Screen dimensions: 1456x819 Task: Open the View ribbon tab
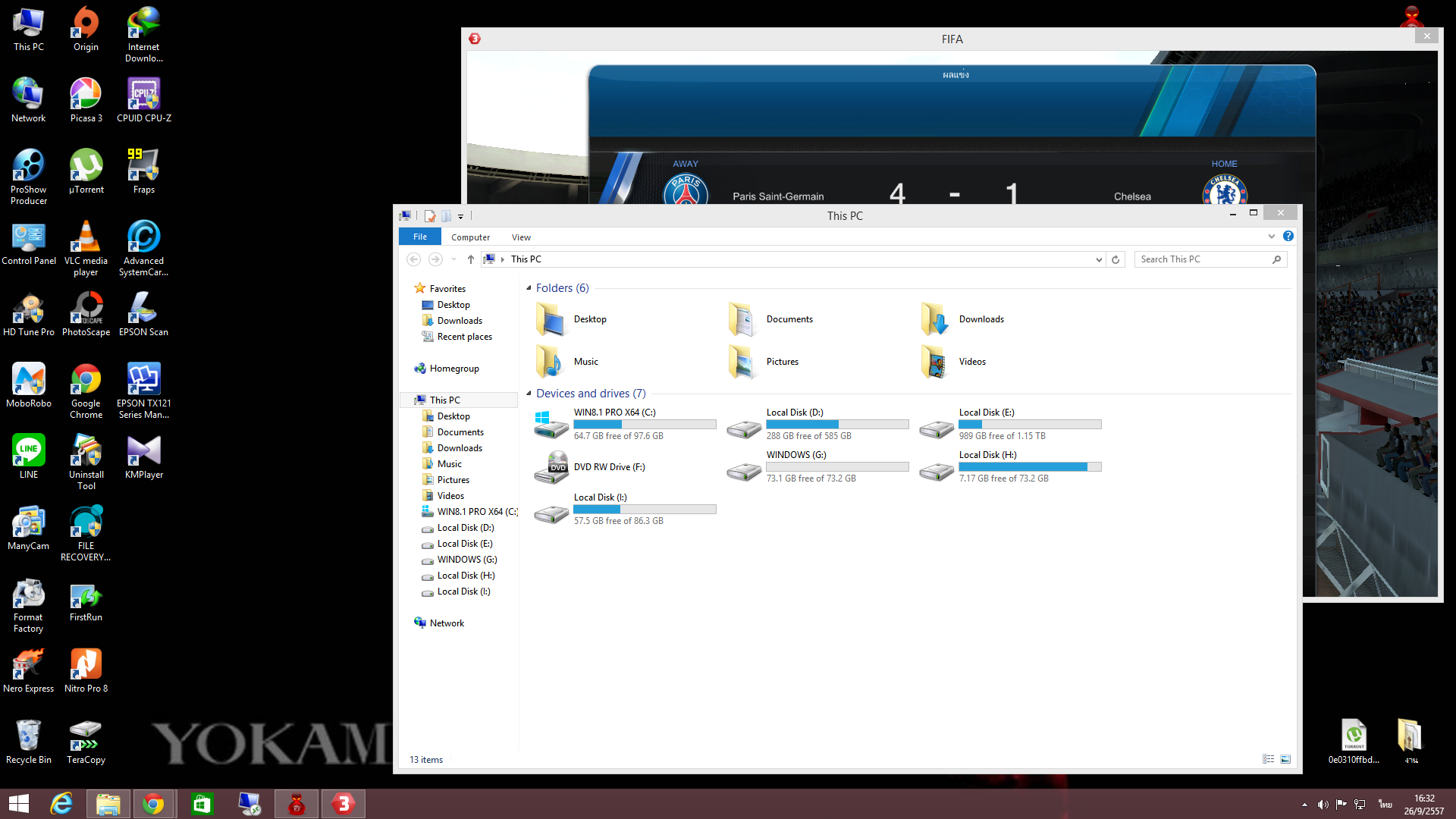click(x=521, y=237)
